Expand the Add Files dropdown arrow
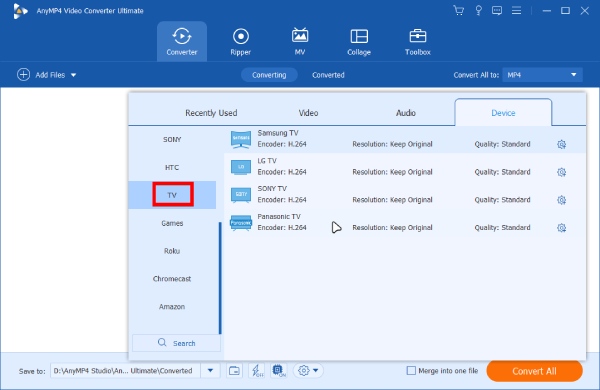This screenshot has width=600, height=390. tap(73, 75)
